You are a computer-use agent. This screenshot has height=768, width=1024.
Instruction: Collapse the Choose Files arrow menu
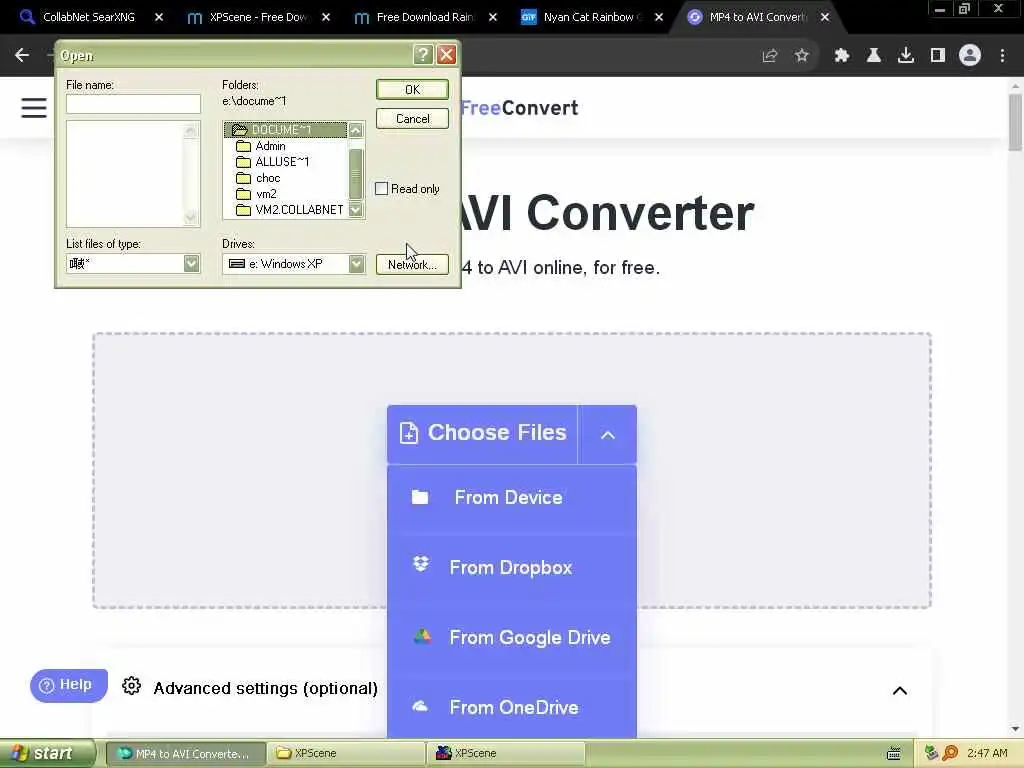click(x=607, y=435)
